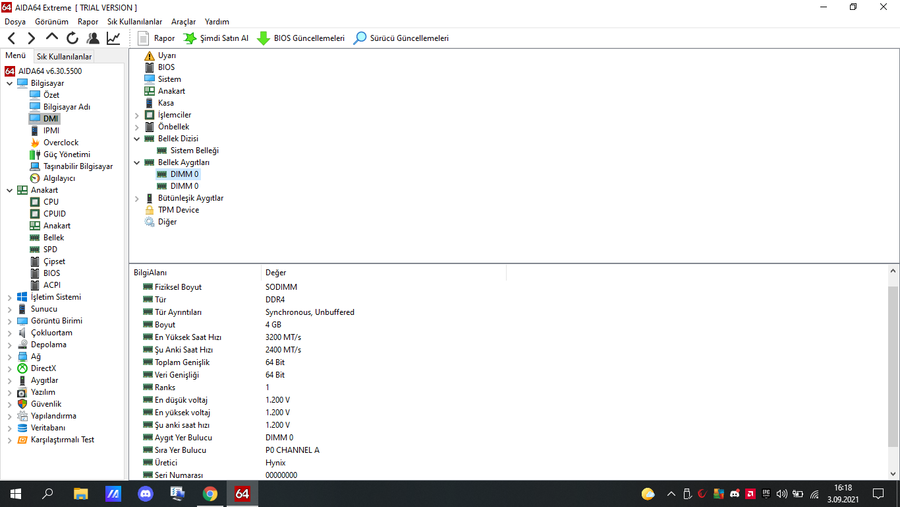Image resolution: width=900 pixels, height=507 pixels.
Task: Open File Explorer from the taskbar
Action: pos(80,494)
